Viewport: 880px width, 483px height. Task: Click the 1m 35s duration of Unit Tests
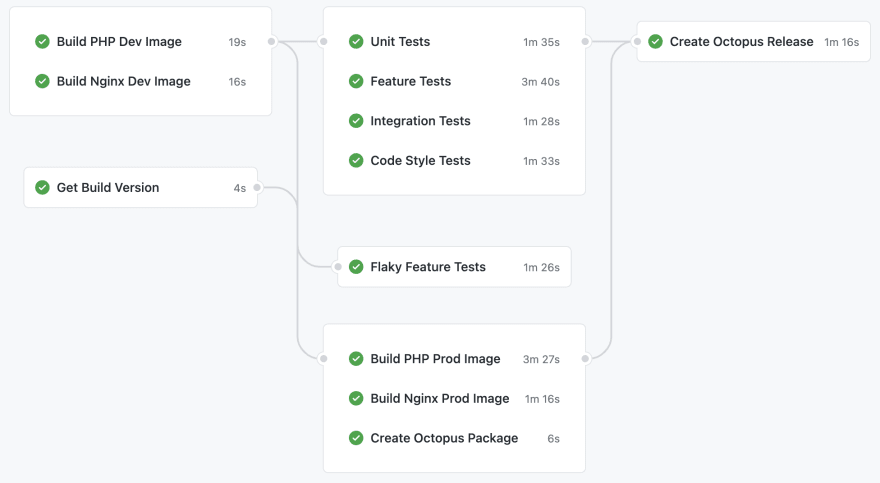pyautogui.click(x=541, y=42)
